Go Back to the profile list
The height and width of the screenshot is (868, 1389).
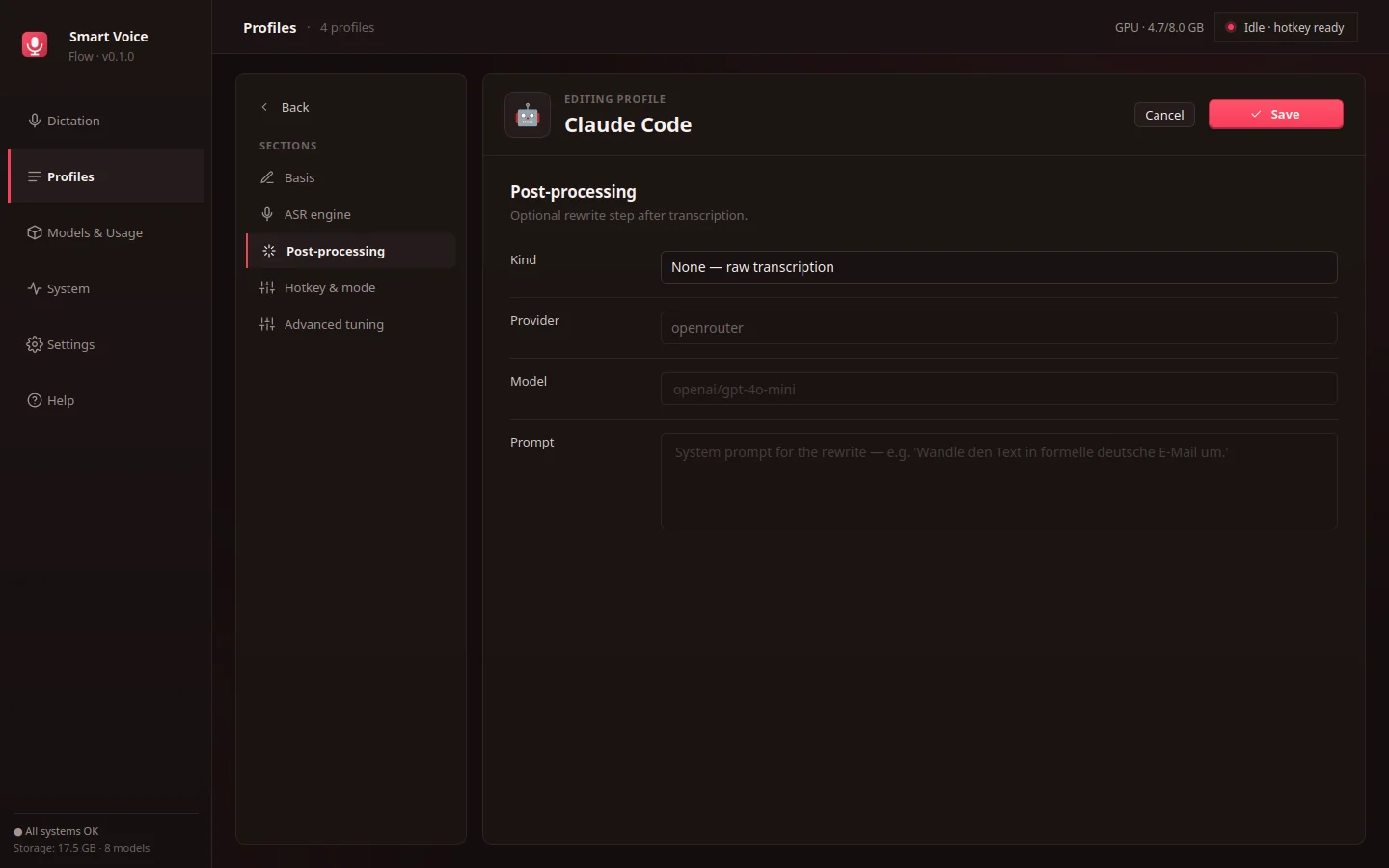click(286, 107)
